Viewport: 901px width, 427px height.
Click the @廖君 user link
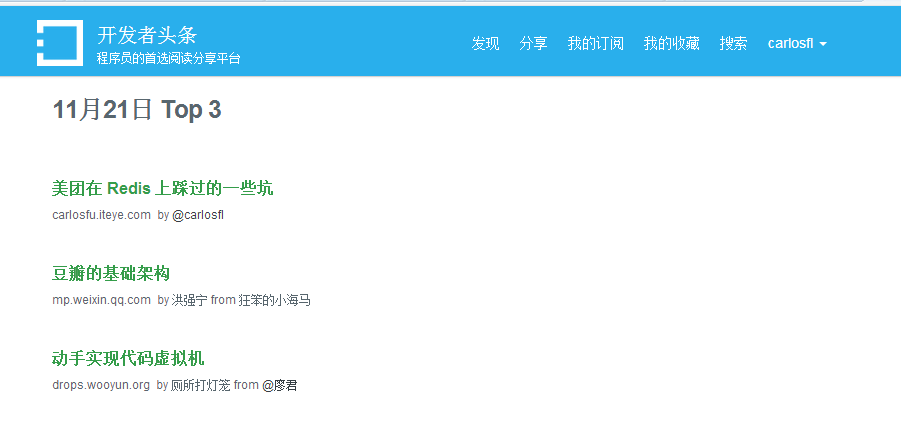click(x=280, y=385)
